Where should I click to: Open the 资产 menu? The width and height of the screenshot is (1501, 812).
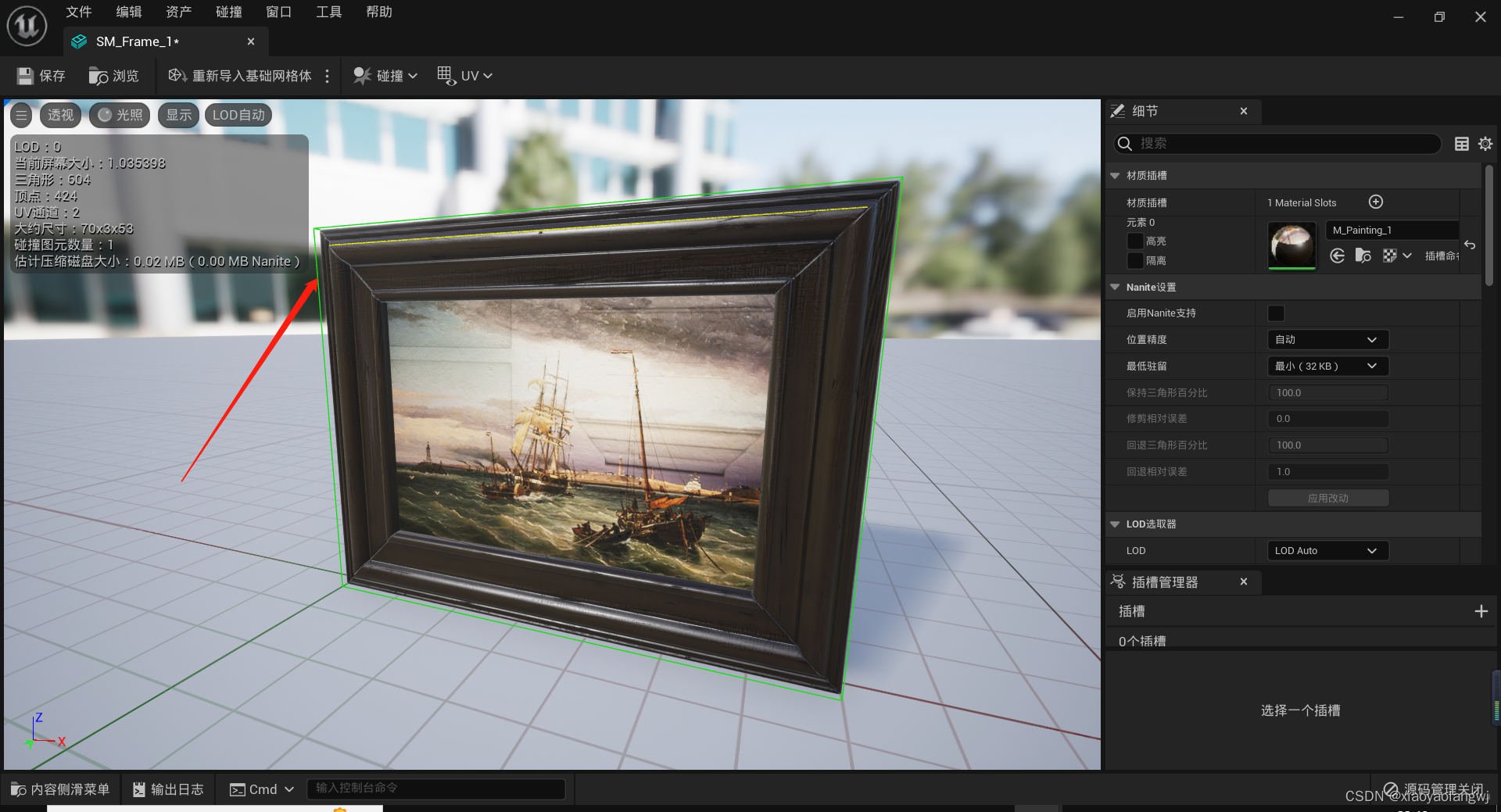tap(179, 12)
